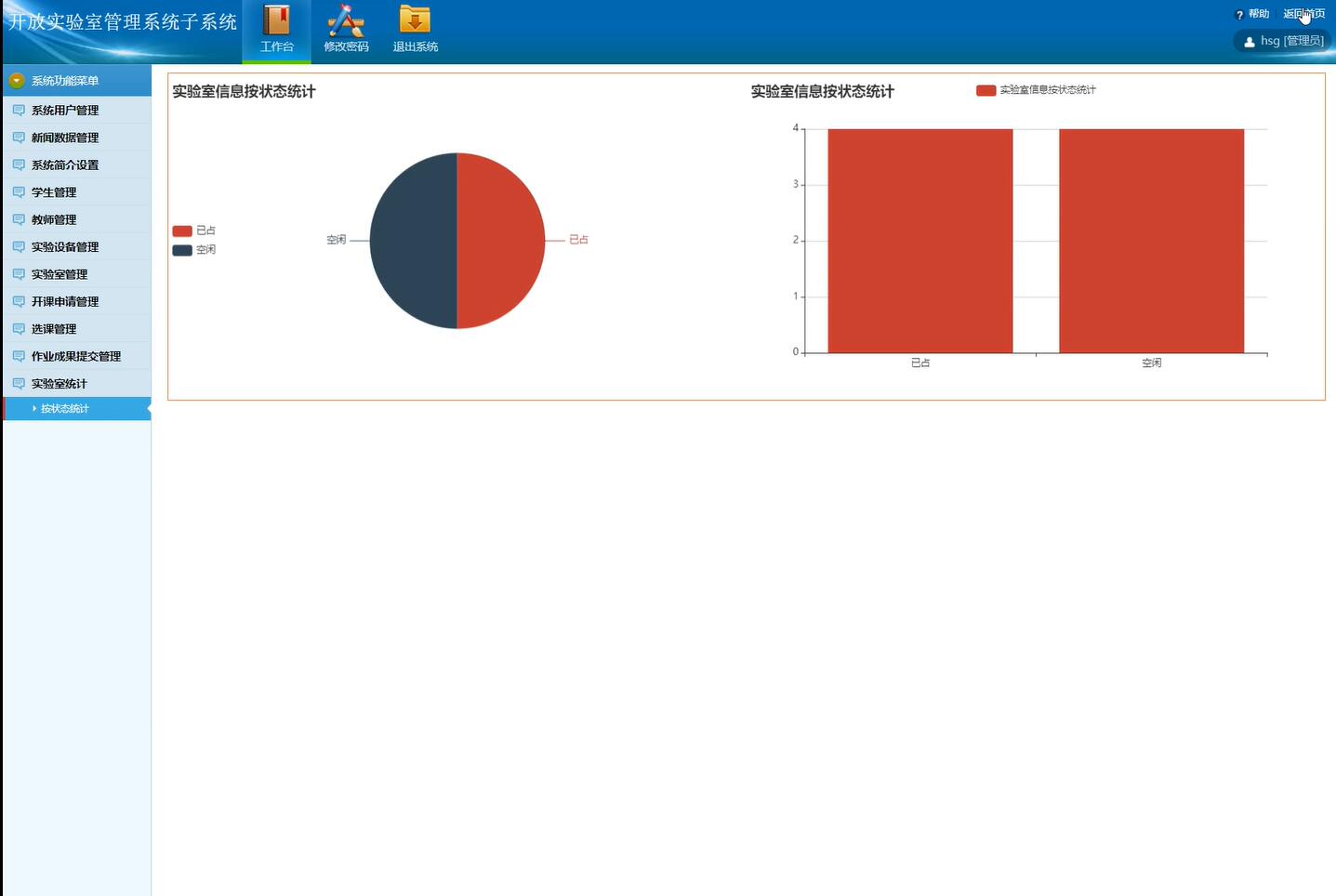Expand the 实验设备管理 menu
1336x896 pixels.
[x=65, y=247]
